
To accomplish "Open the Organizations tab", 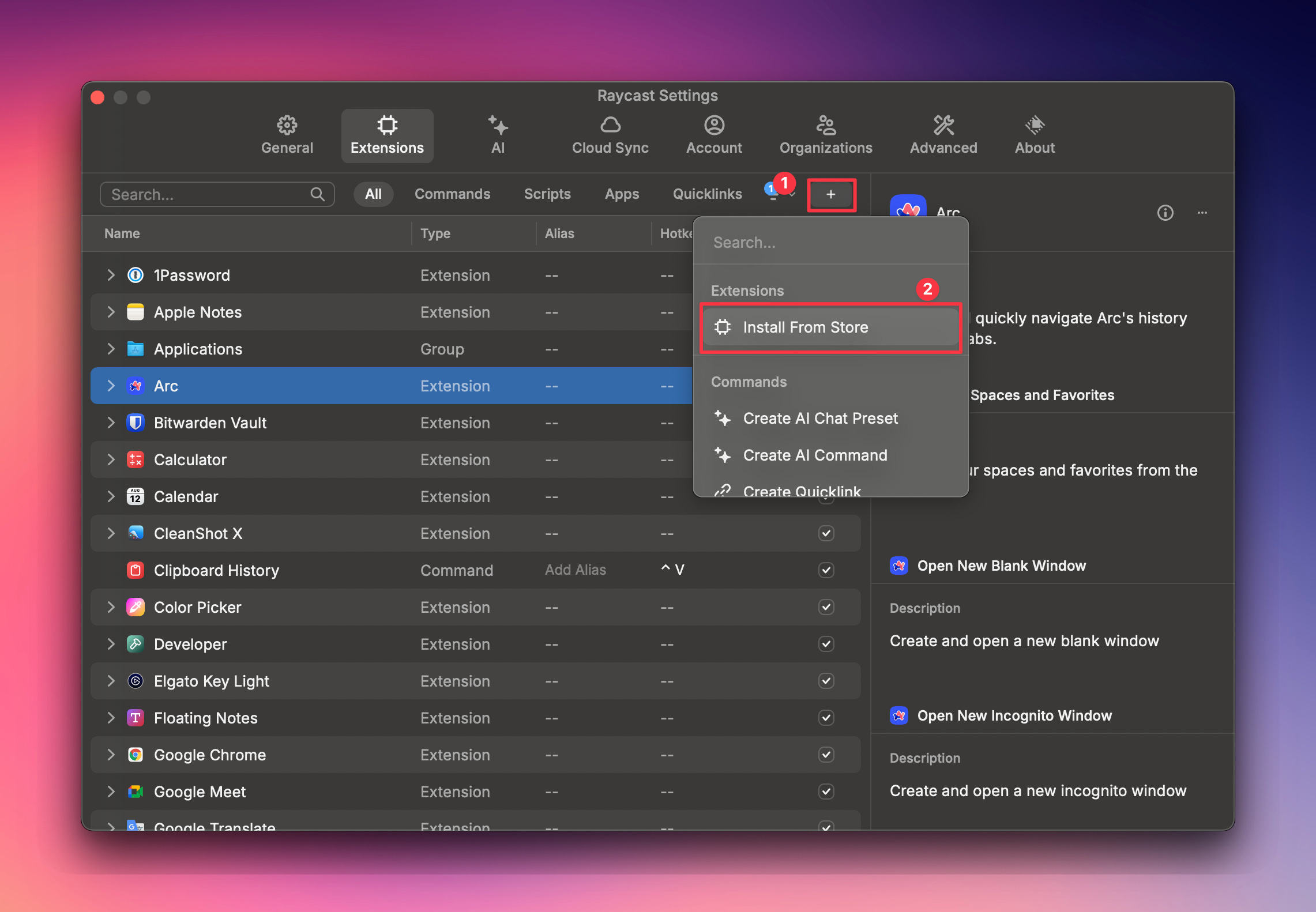I will click(x=826, y=135).
